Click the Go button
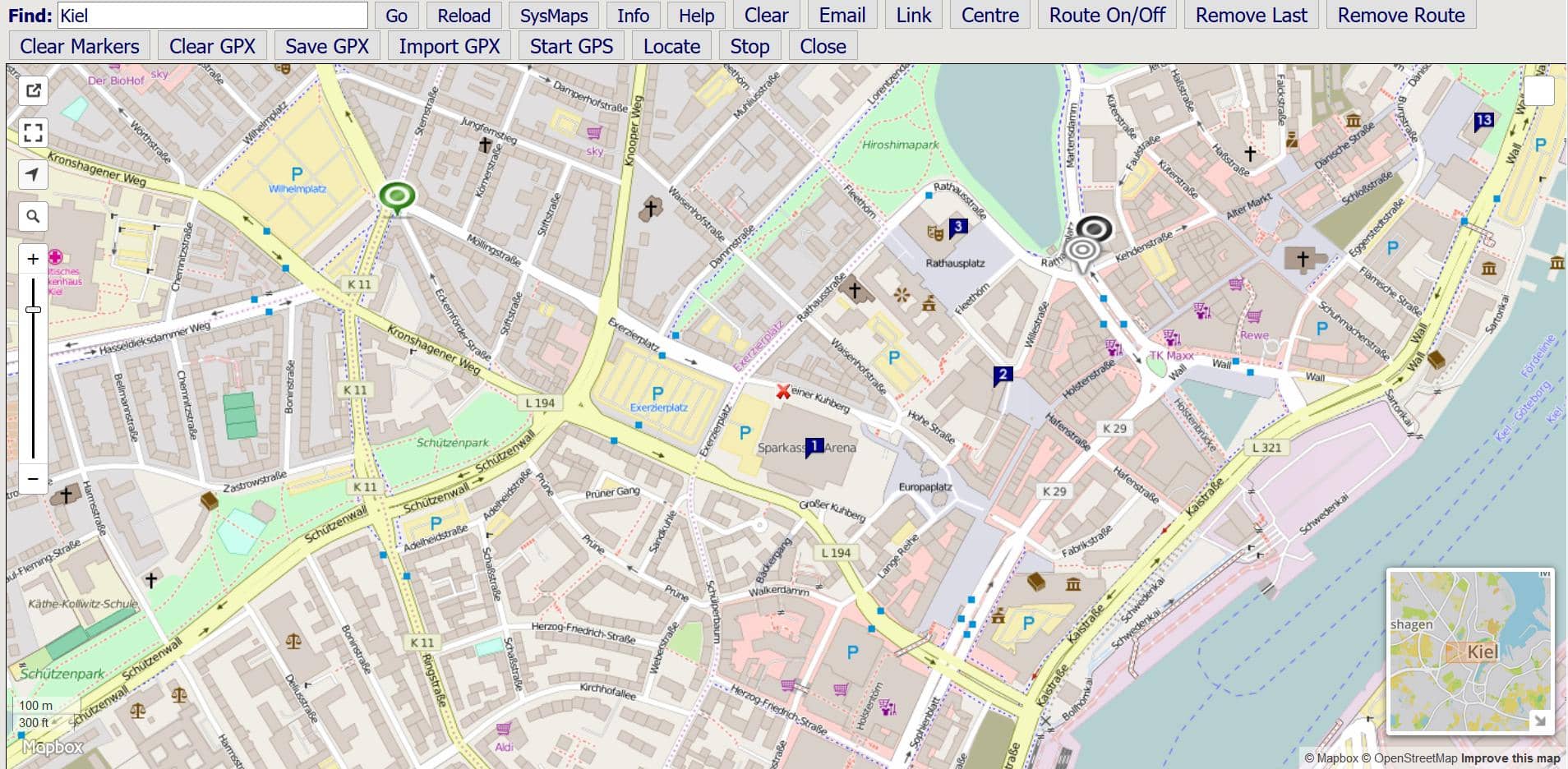The height and width of the screenshot is (769, 1568). coord(396,16)
